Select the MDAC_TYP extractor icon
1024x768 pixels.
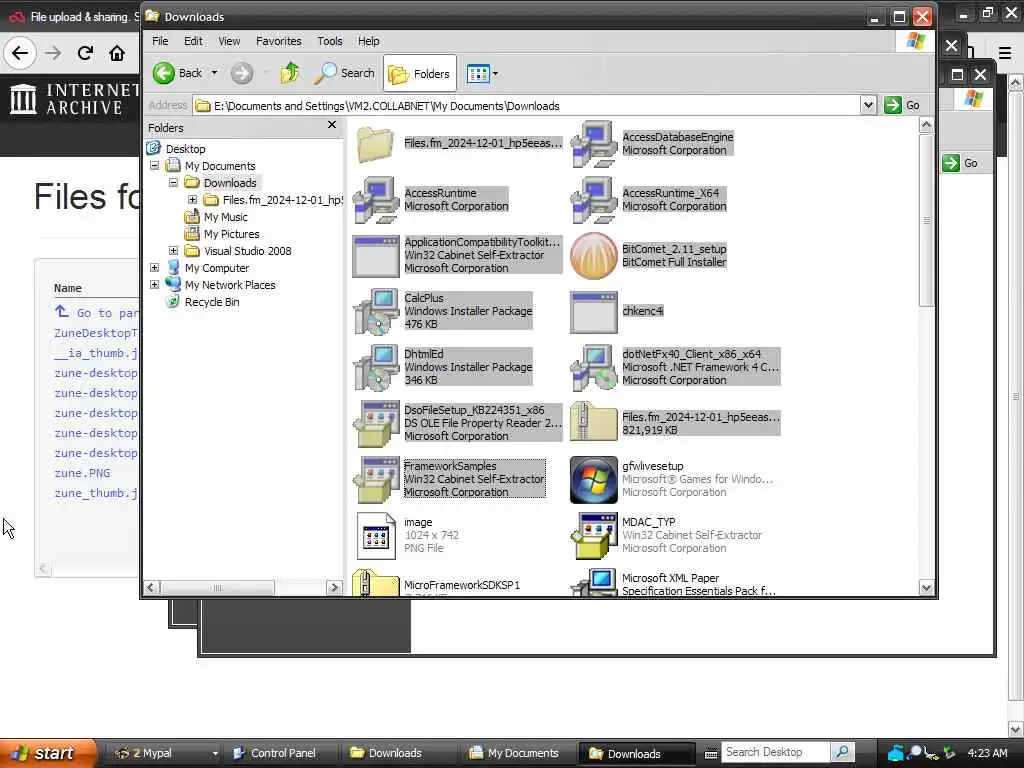(594, 536)
